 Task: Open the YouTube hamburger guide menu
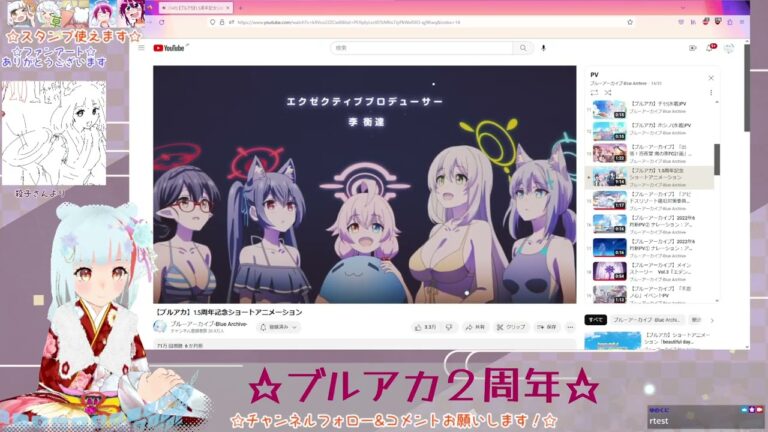click(142, 48)
